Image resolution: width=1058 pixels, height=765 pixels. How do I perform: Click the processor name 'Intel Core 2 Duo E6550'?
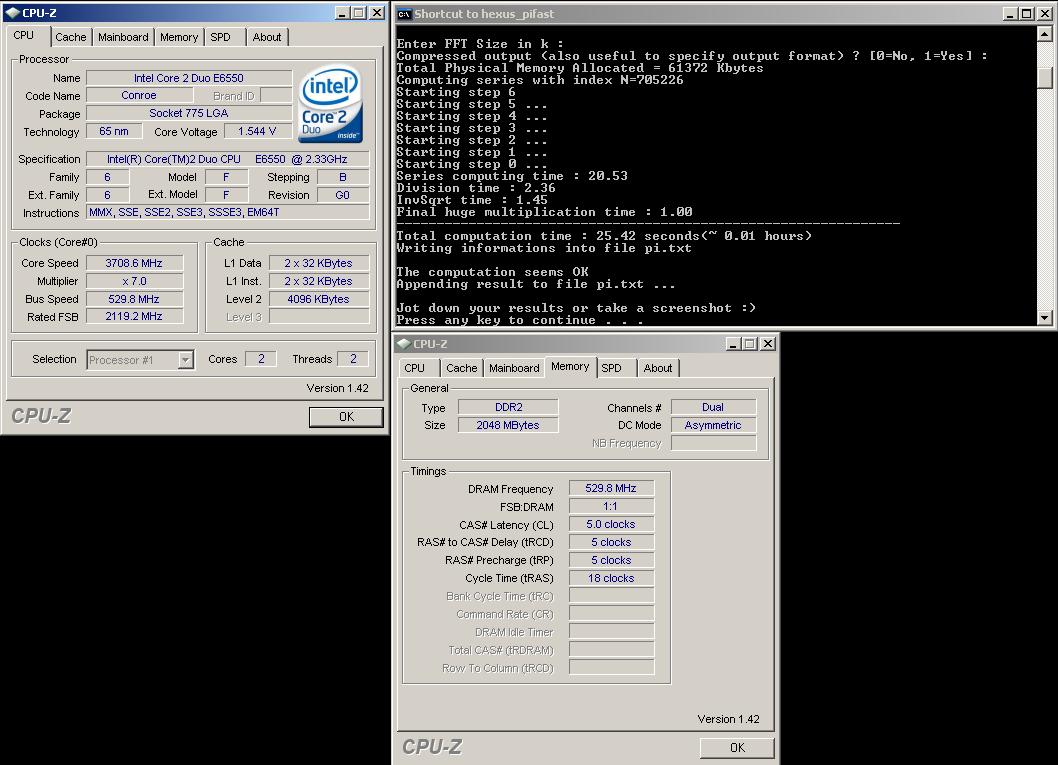click(189, 78)
